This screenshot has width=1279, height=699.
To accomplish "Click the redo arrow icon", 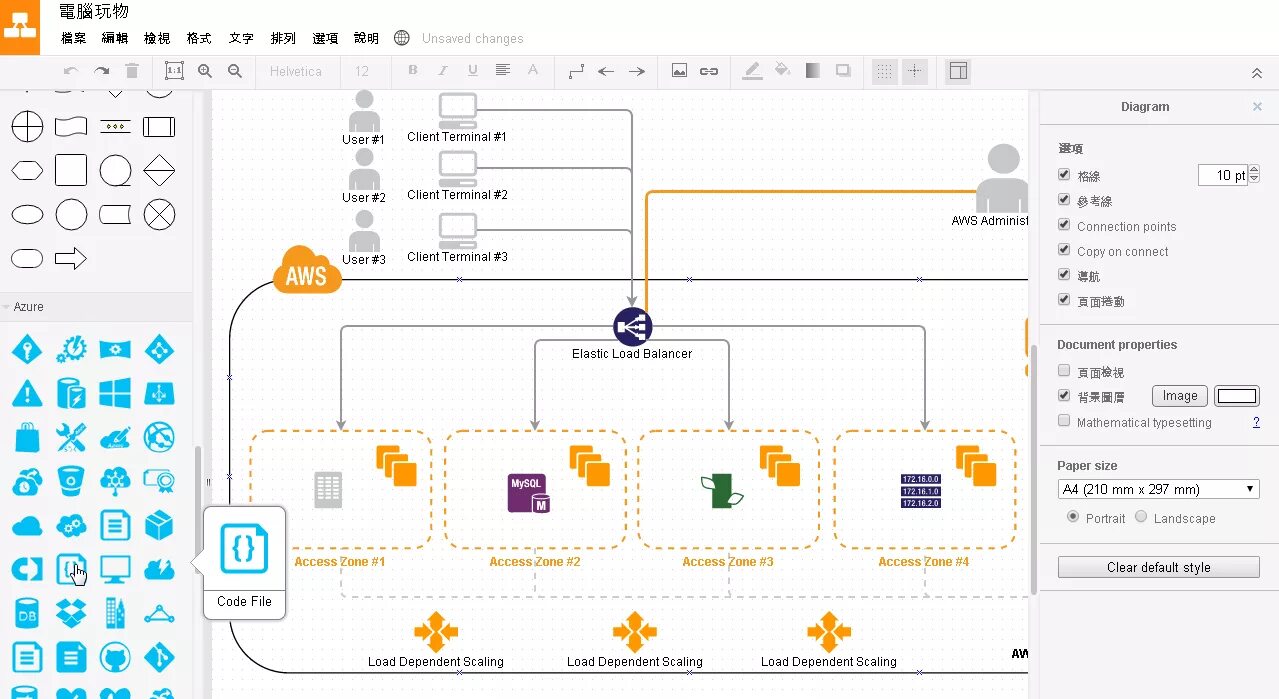I will click(x=101, y=71).
